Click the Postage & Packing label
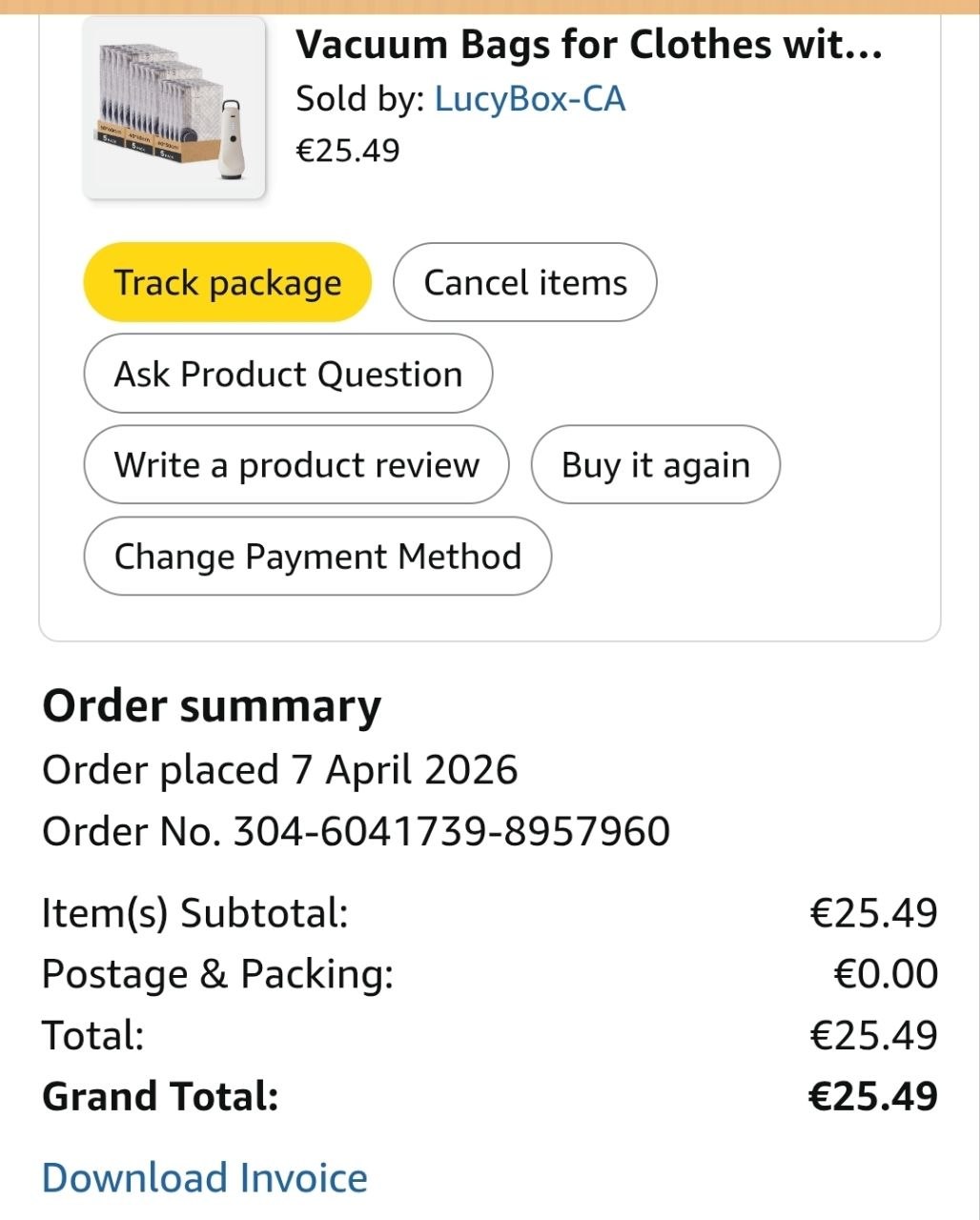 pyautogui.click(x=217, y=974)
